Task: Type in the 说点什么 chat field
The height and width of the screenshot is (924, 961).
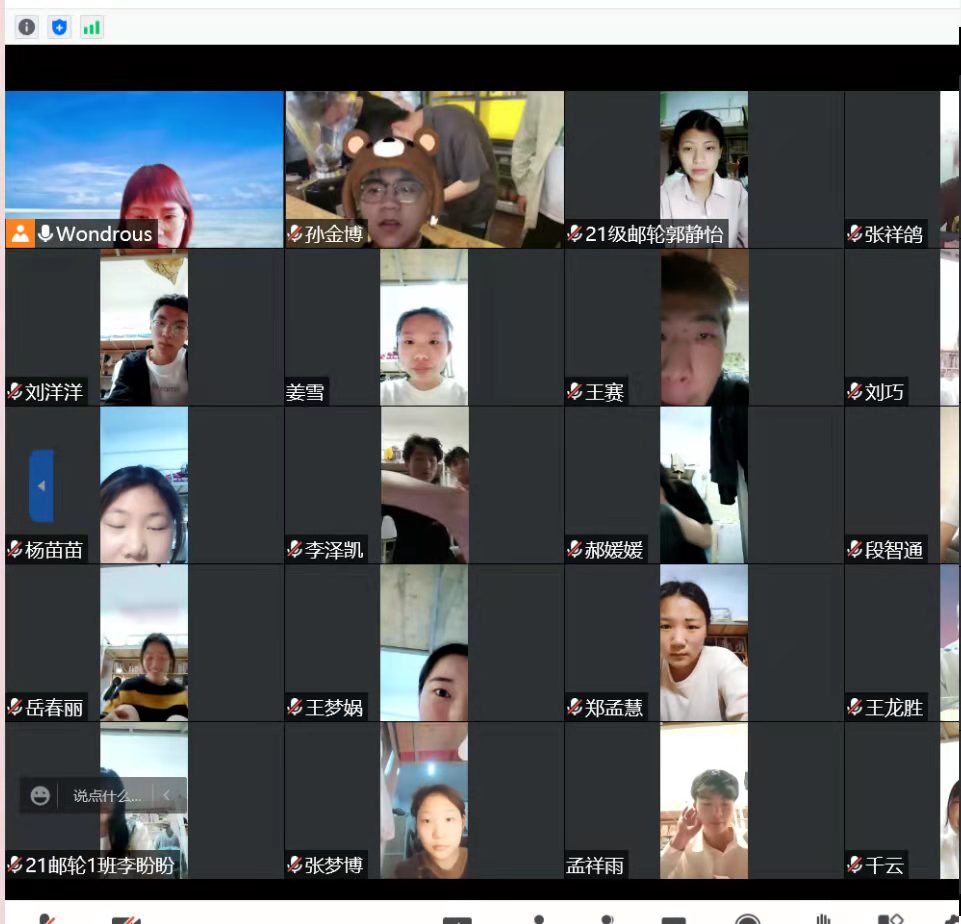Action: click(106, 796)
